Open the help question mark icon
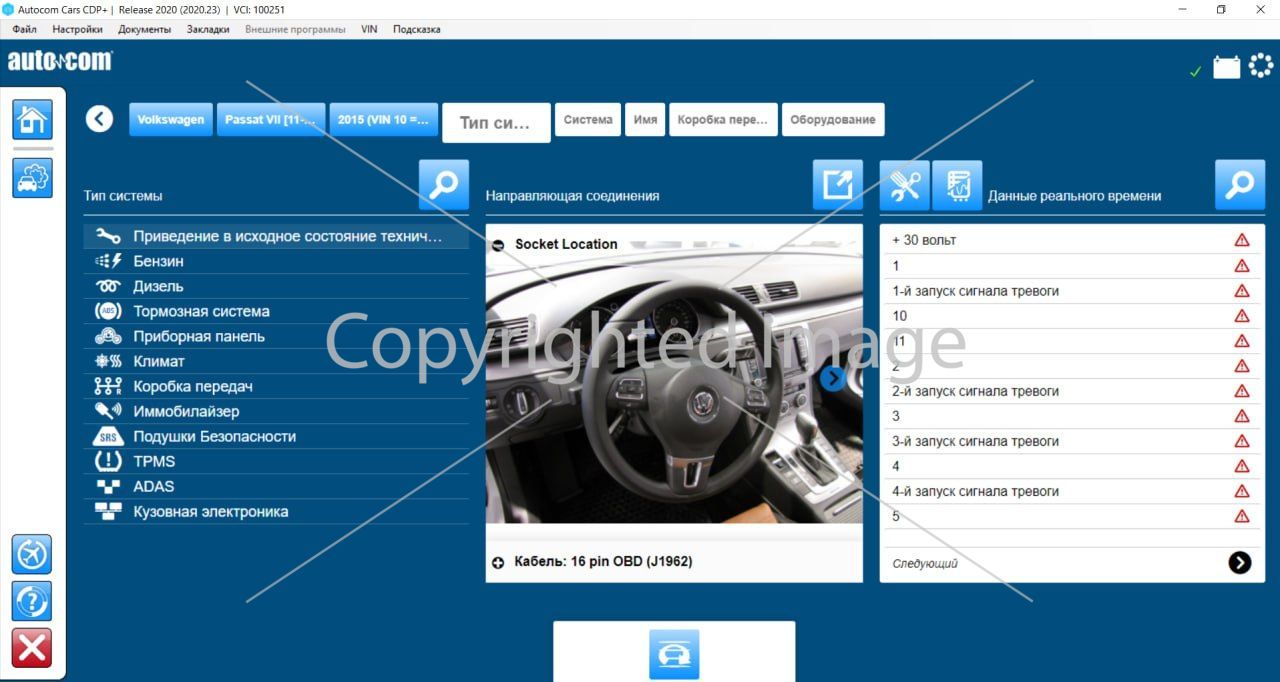1280x682 pixels. tap(32, 601)
